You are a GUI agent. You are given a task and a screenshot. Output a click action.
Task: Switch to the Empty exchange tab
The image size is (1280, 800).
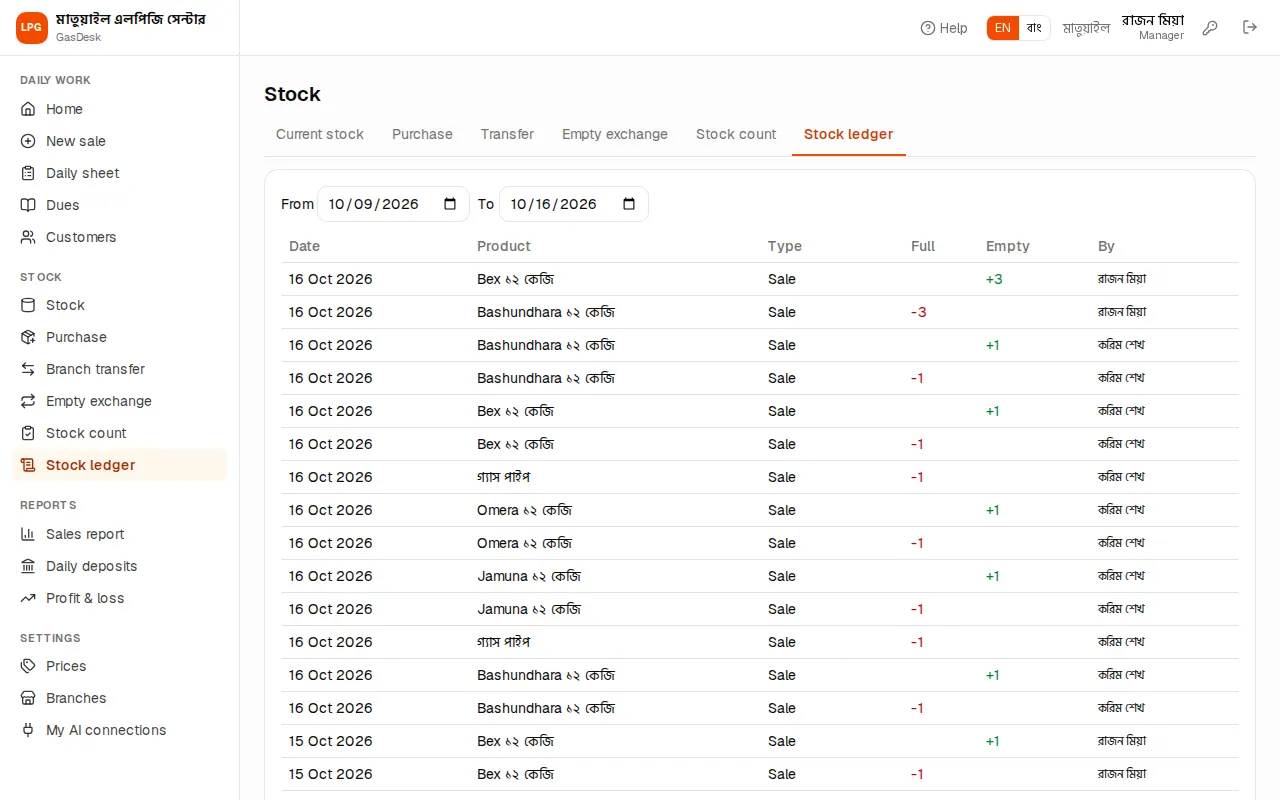point(615,134)
